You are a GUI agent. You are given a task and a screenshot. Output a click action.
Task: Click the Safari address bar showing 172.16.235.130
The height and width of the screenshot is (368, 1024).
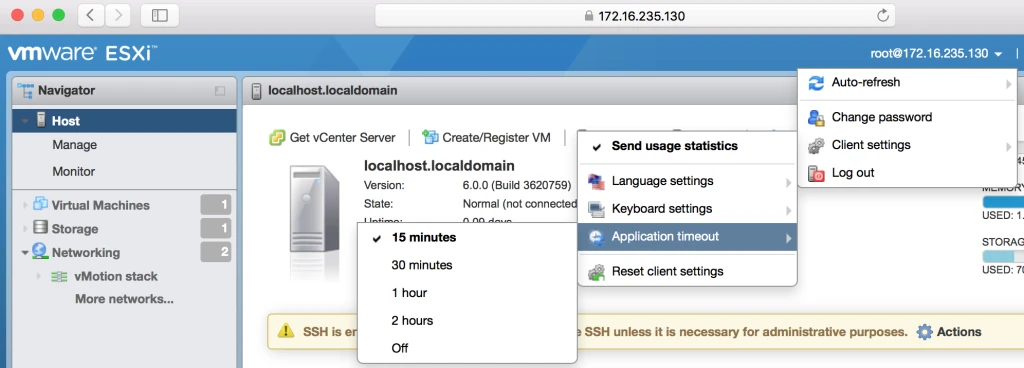coord(635,16)
